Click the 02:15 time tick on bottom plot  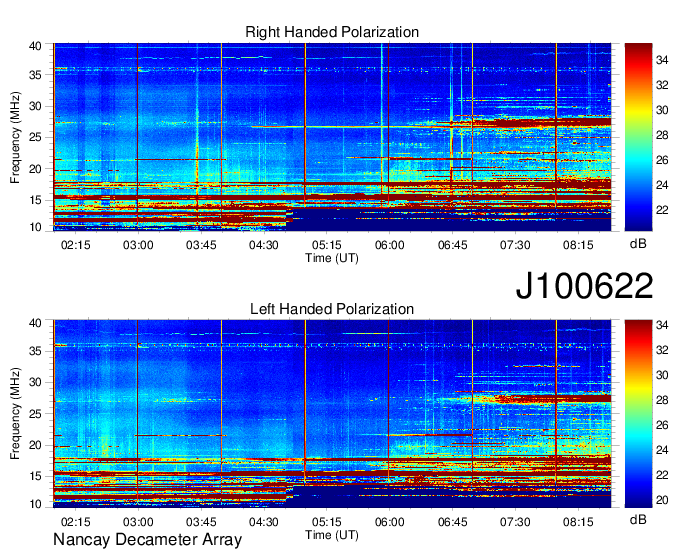(75, 522)
